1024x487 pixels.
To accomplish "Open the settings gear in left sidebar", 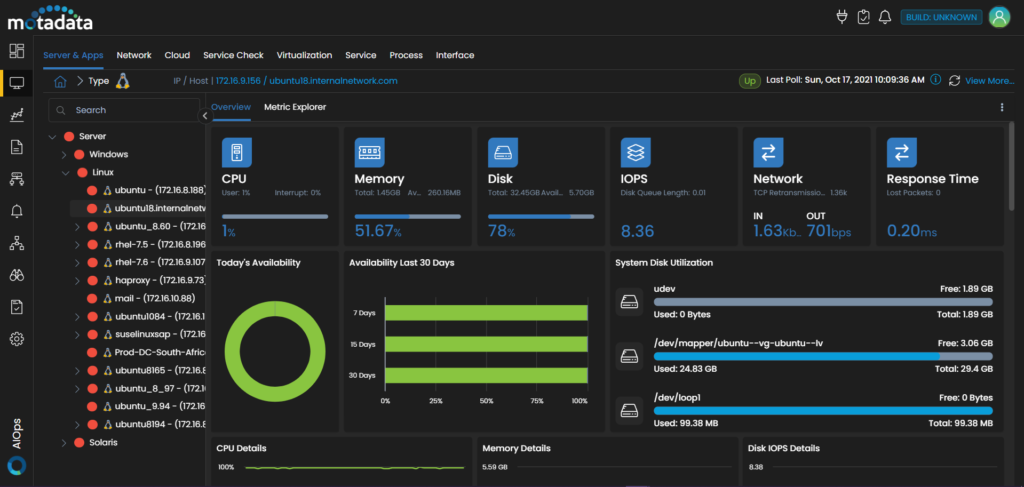I will [16, 339].
